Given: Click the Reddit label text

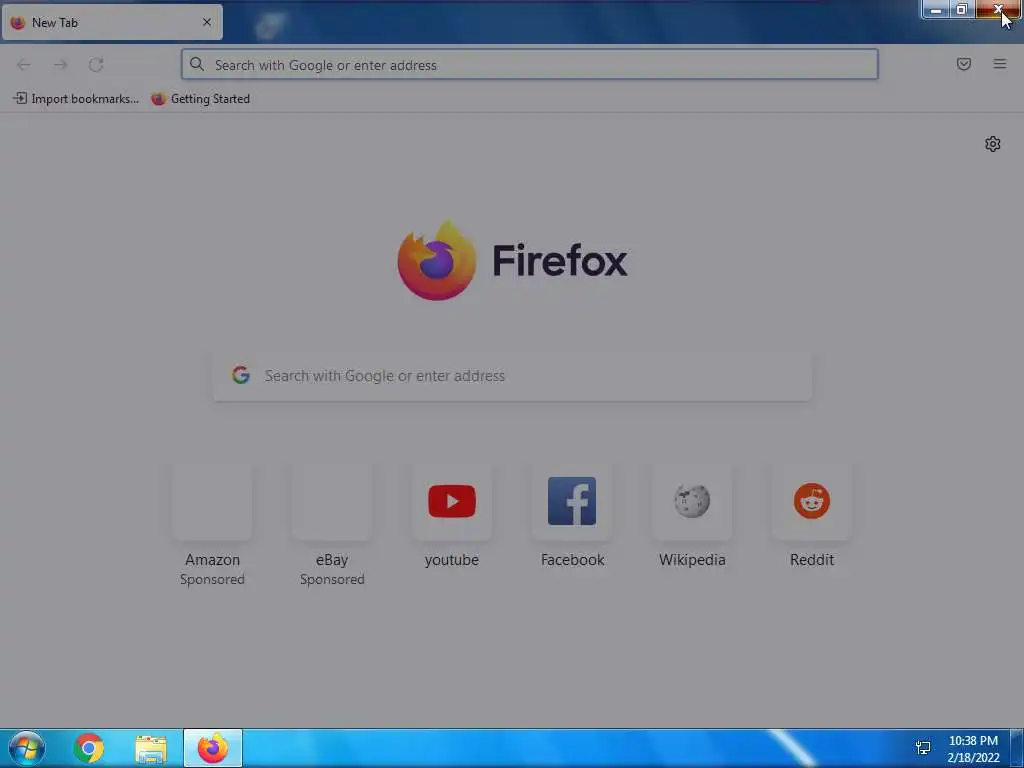Looking at the screenshot, I should coord(812,560).
